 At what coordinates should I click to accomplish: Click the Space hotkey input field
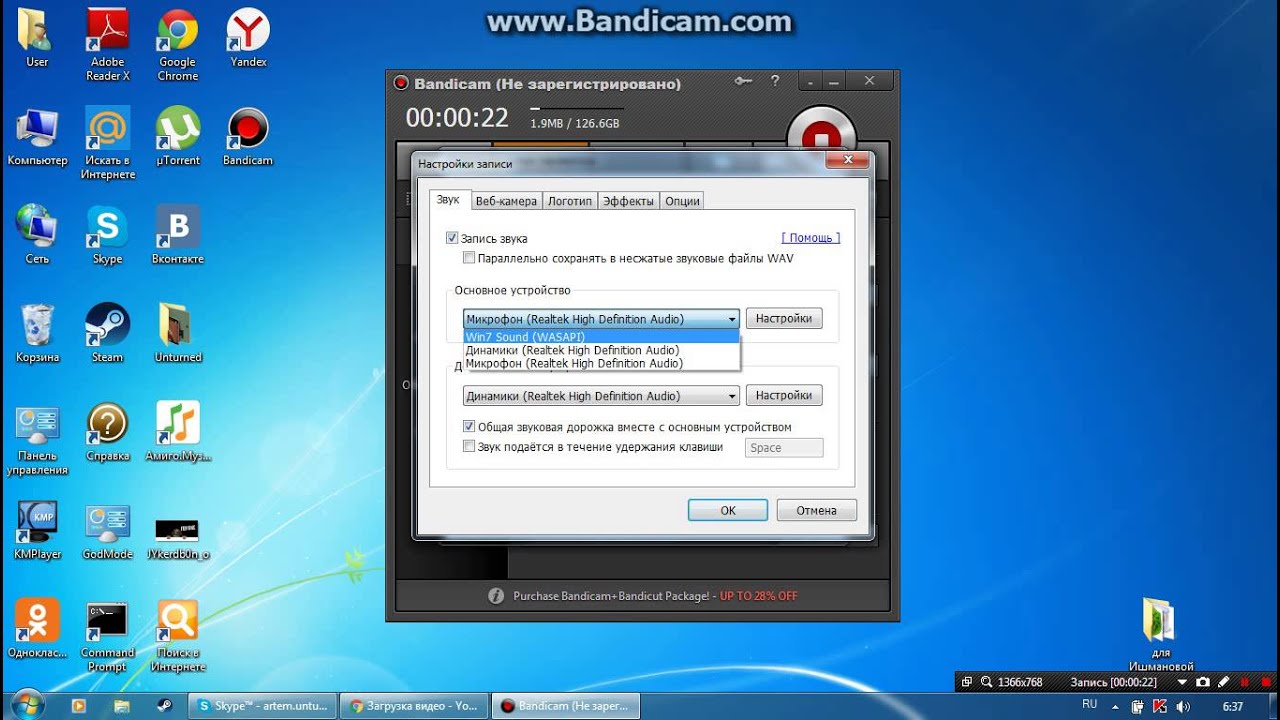pos(784,448)
